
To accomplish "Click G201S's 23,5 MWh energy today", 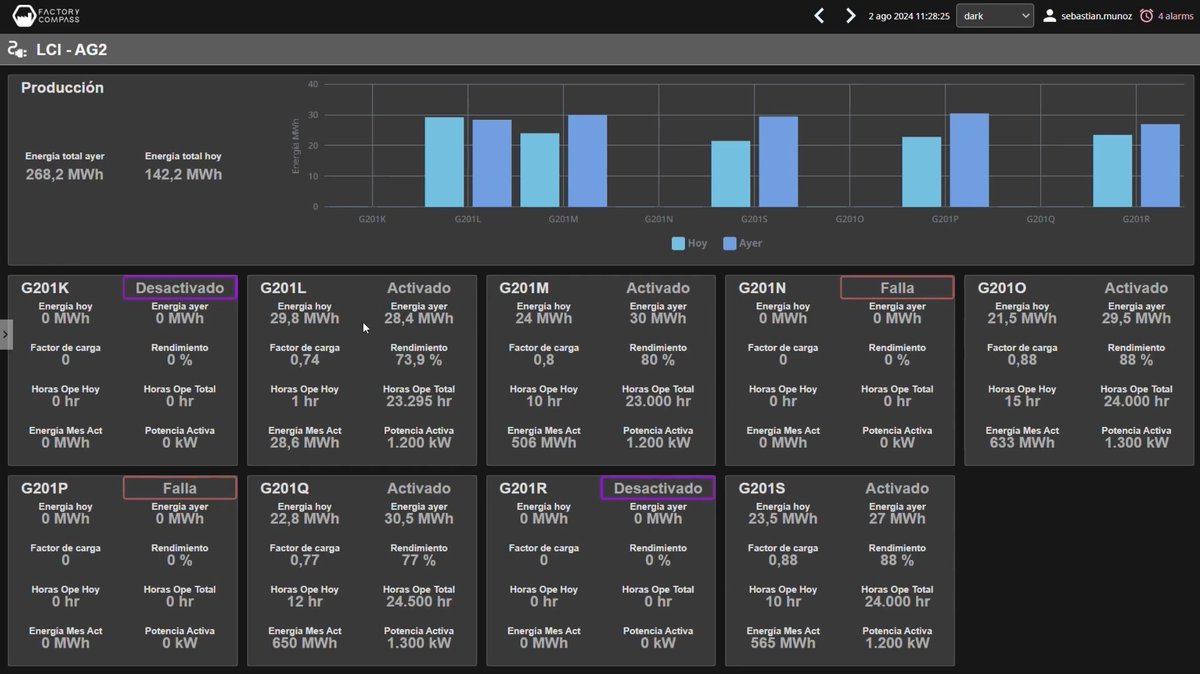I will (782, 520).
